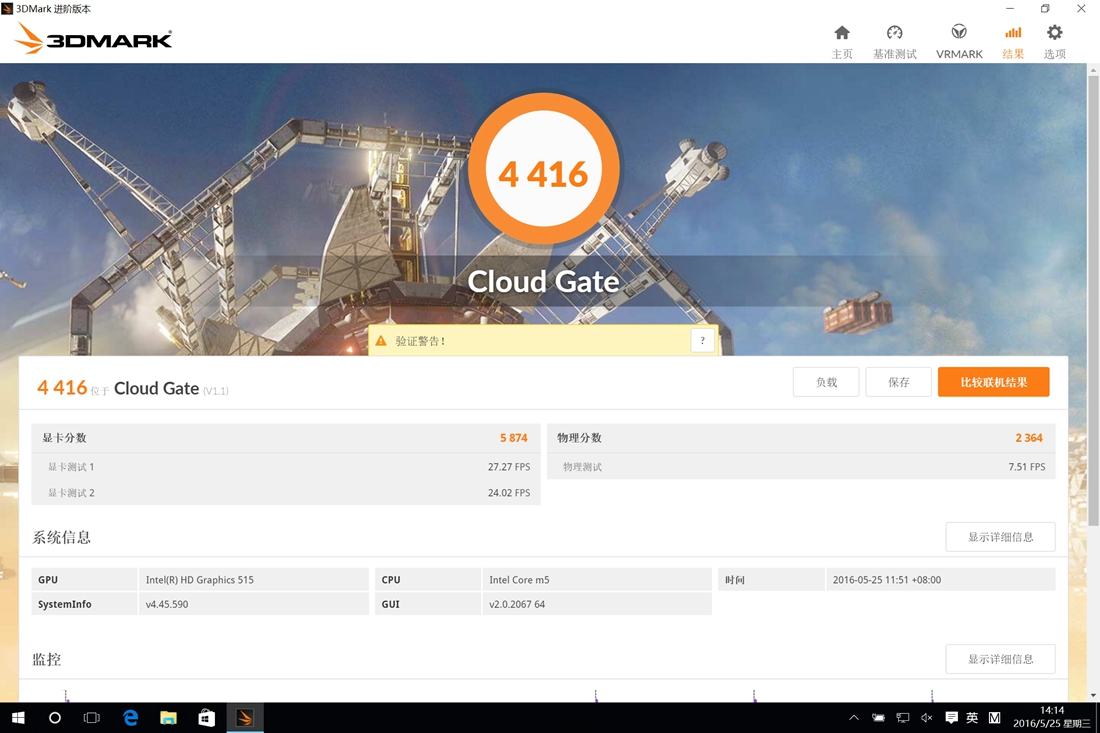Click the 3DMark logo in header
1100x733 pixels.
pyautogui.click(x=93, y=39)
